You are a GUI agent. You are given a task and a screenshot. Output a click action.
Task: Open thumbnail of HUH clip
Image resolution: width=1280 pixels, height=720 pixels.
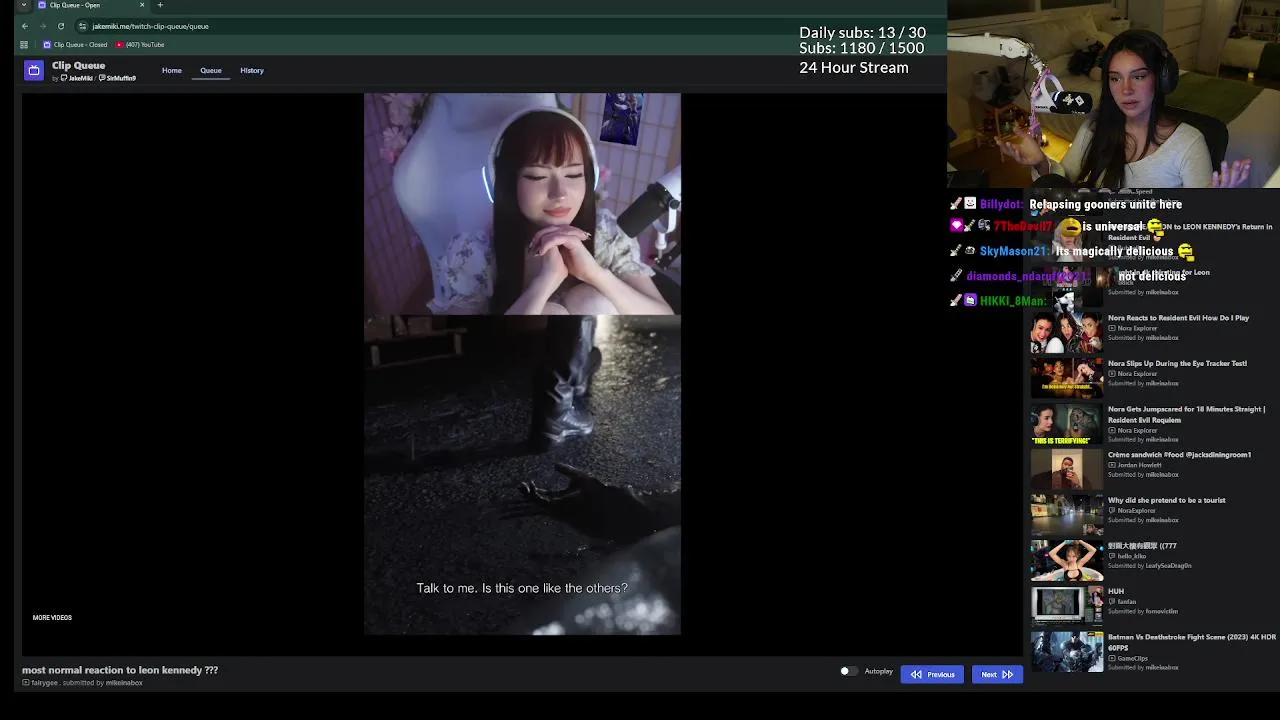click(1067, 606)
